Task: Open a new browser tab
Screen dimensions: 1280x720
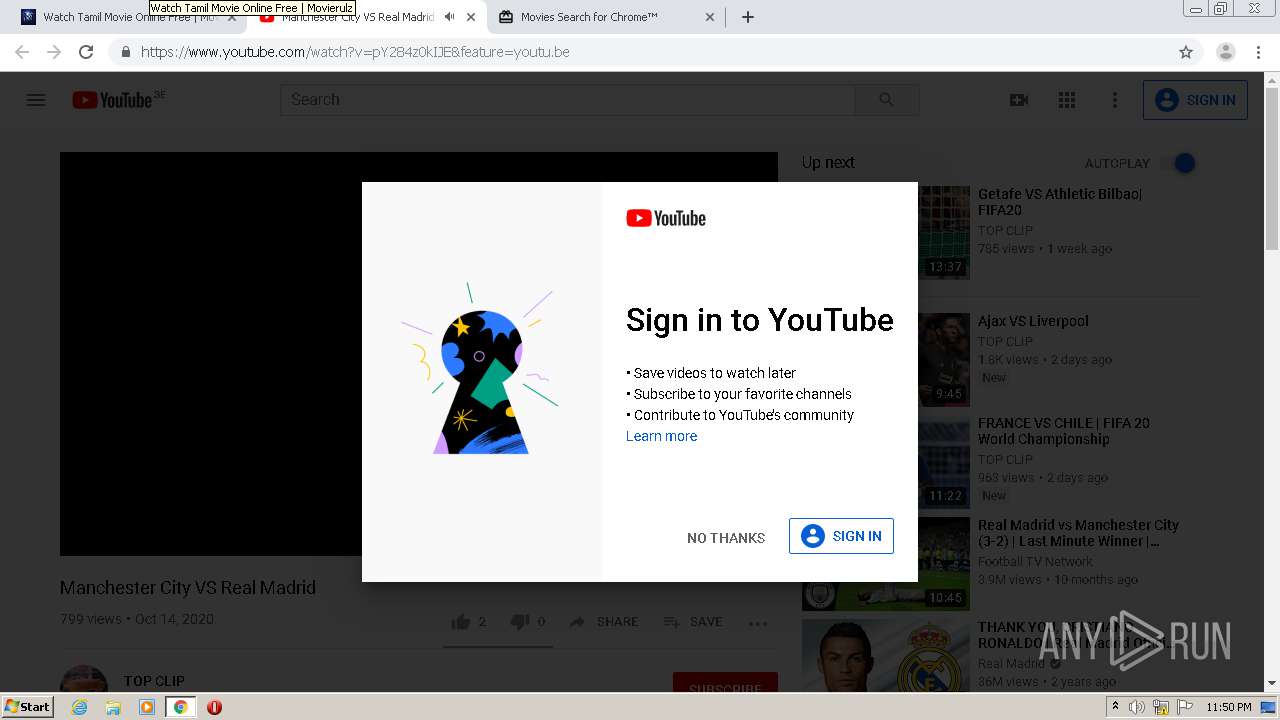Action: [x=748, y=17]
